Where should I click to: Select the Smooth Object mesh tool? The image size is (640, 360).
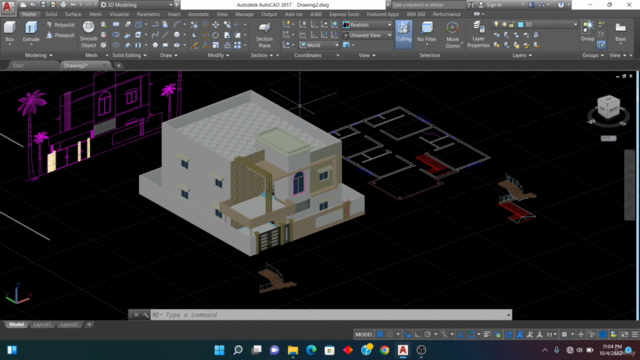click(x=88, y=34)
